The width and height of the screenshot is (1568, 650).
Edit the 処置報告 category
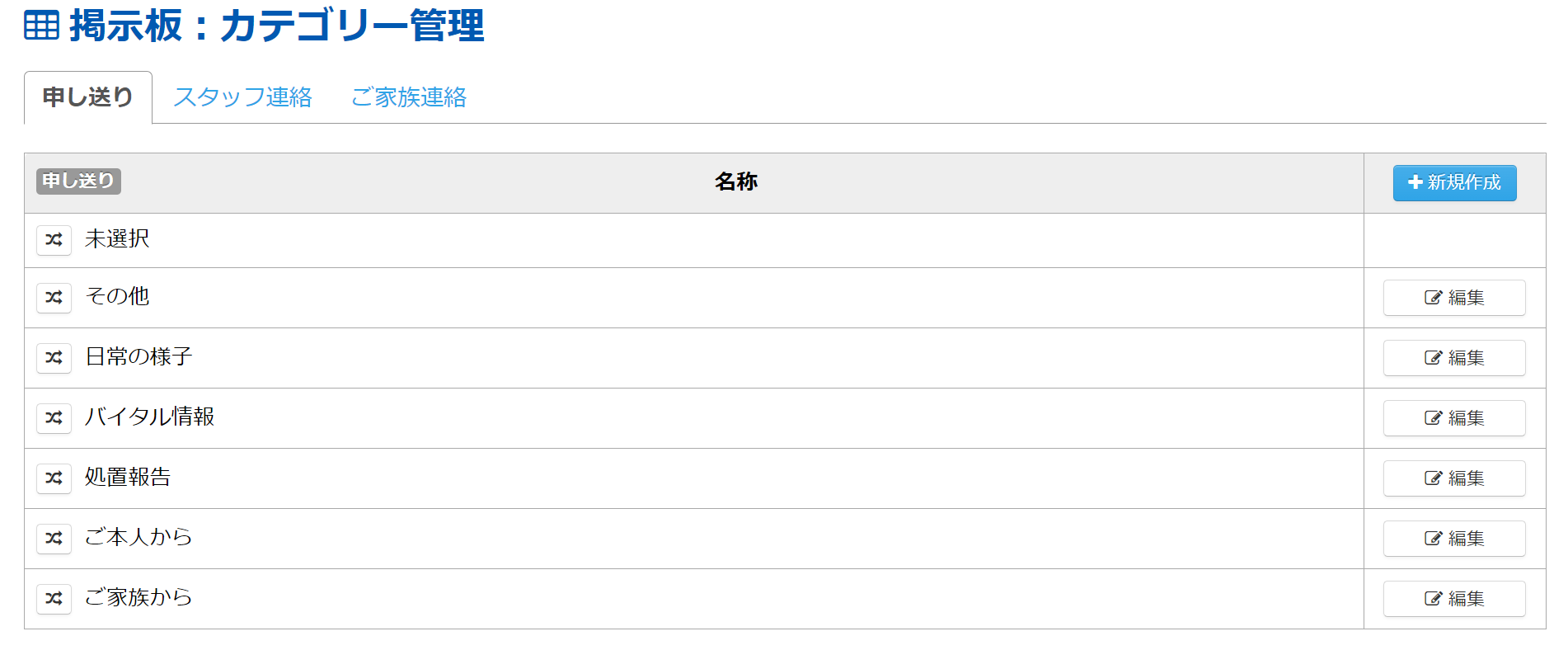point(1454,478)
